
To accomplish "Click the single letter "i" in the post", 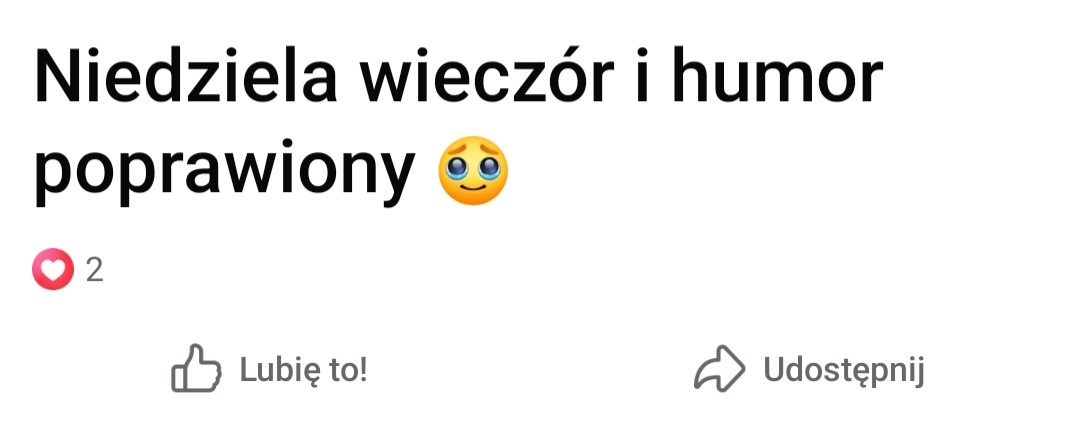I will [x=643, y=76].
